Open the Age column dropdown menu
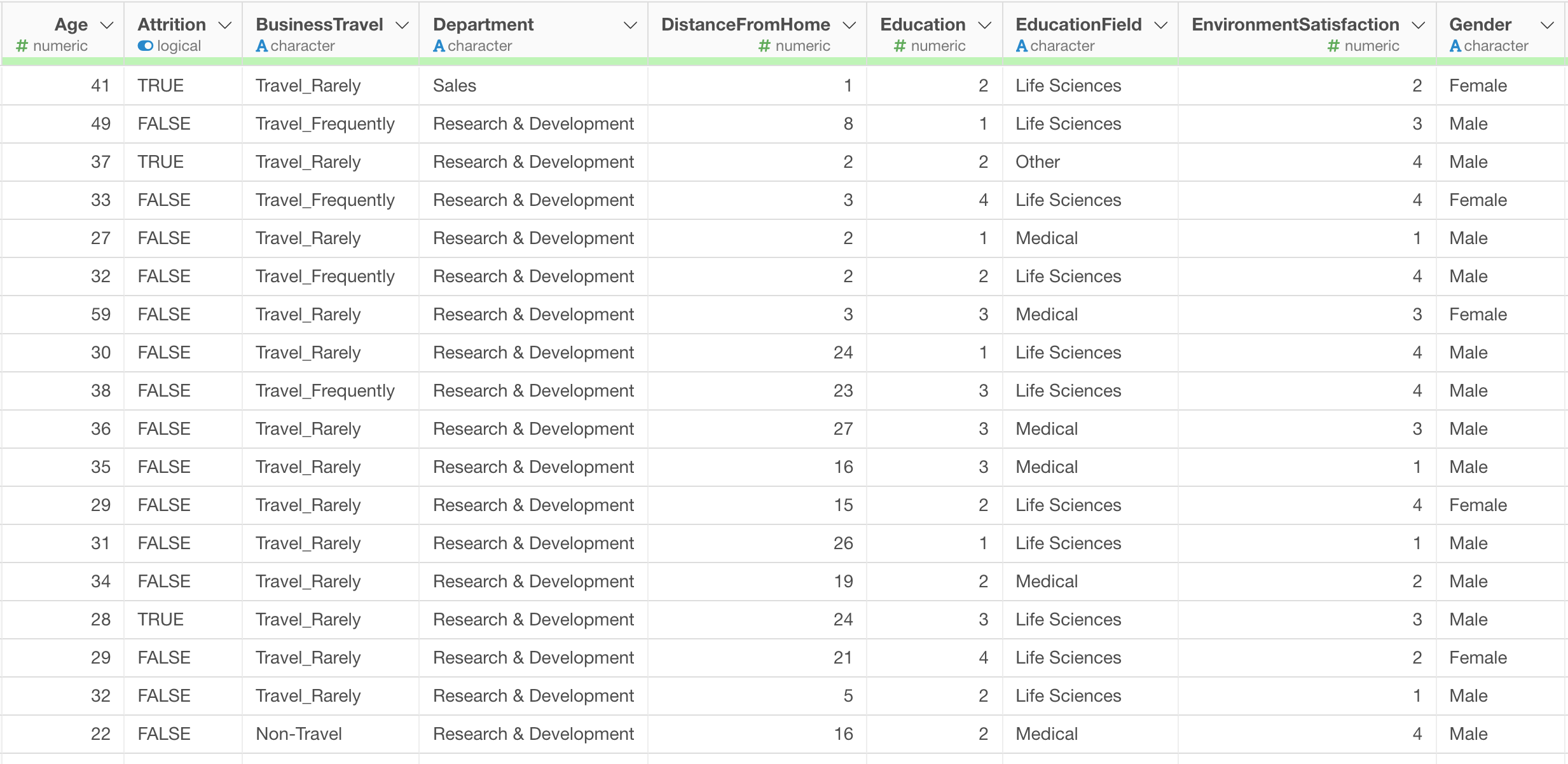1568x764 pixels. [x=107, y=25]
